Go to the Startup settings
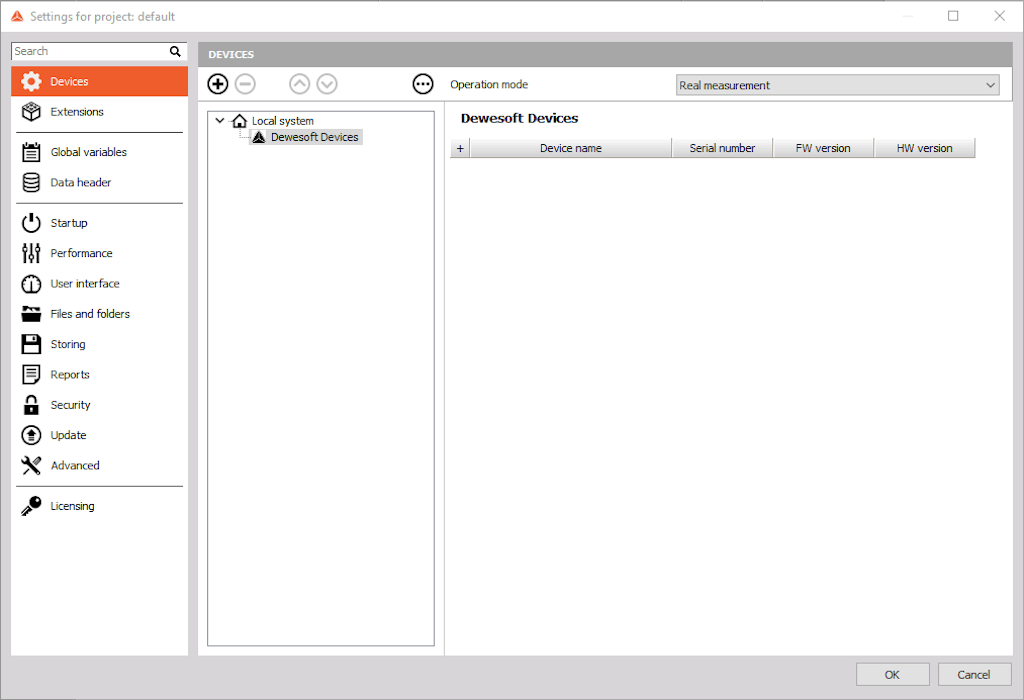1024x700 pixels. pos(99,223)
